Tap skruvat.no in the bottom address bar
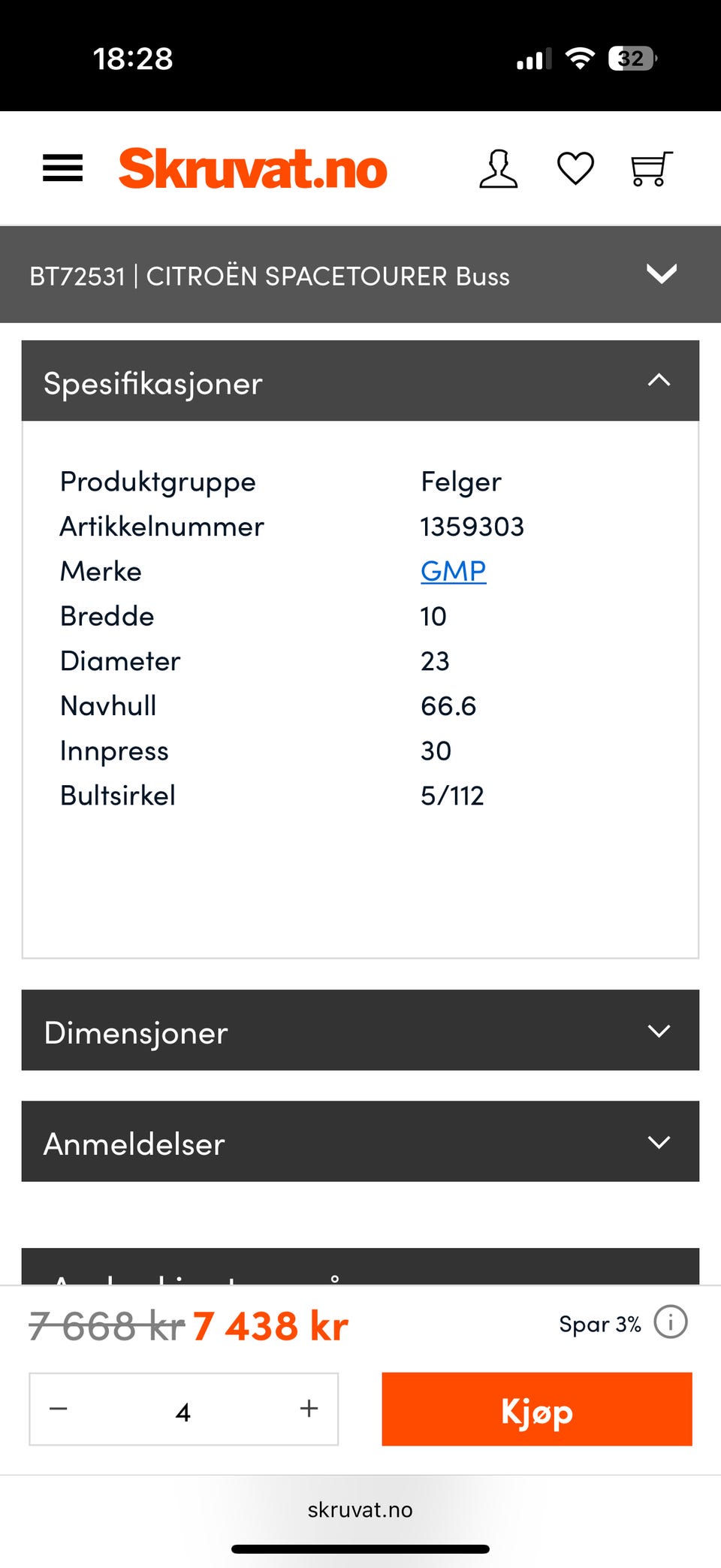This screenshot has width=721, height=1568. [x=360, y=1510]
